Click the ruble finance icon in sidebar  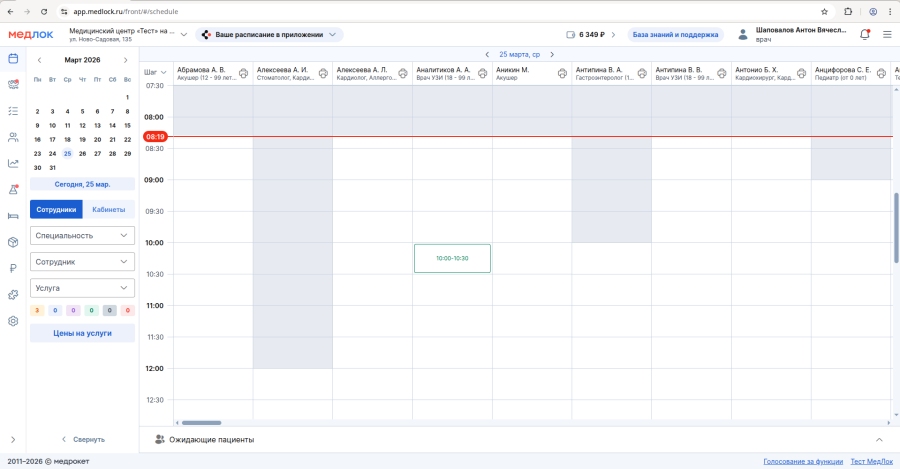click(13, 268)
